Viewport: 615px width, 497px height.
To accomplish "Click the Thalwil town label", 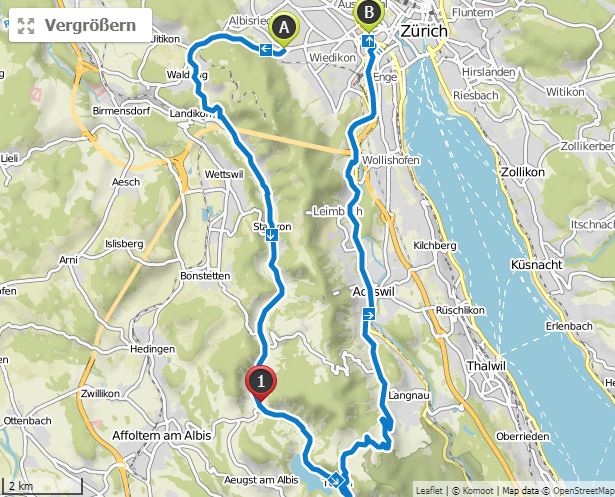I will tap(486, 366).
